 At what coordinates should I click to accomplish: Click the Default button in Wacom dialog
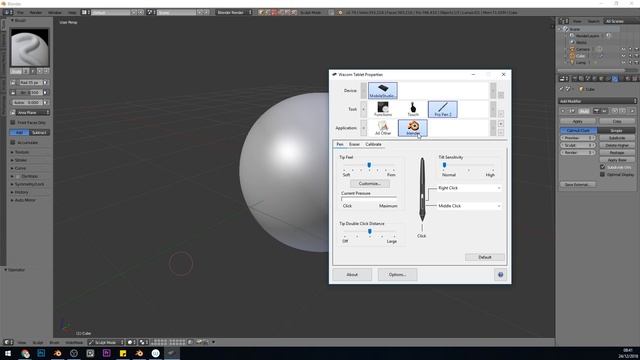(484, 257)
